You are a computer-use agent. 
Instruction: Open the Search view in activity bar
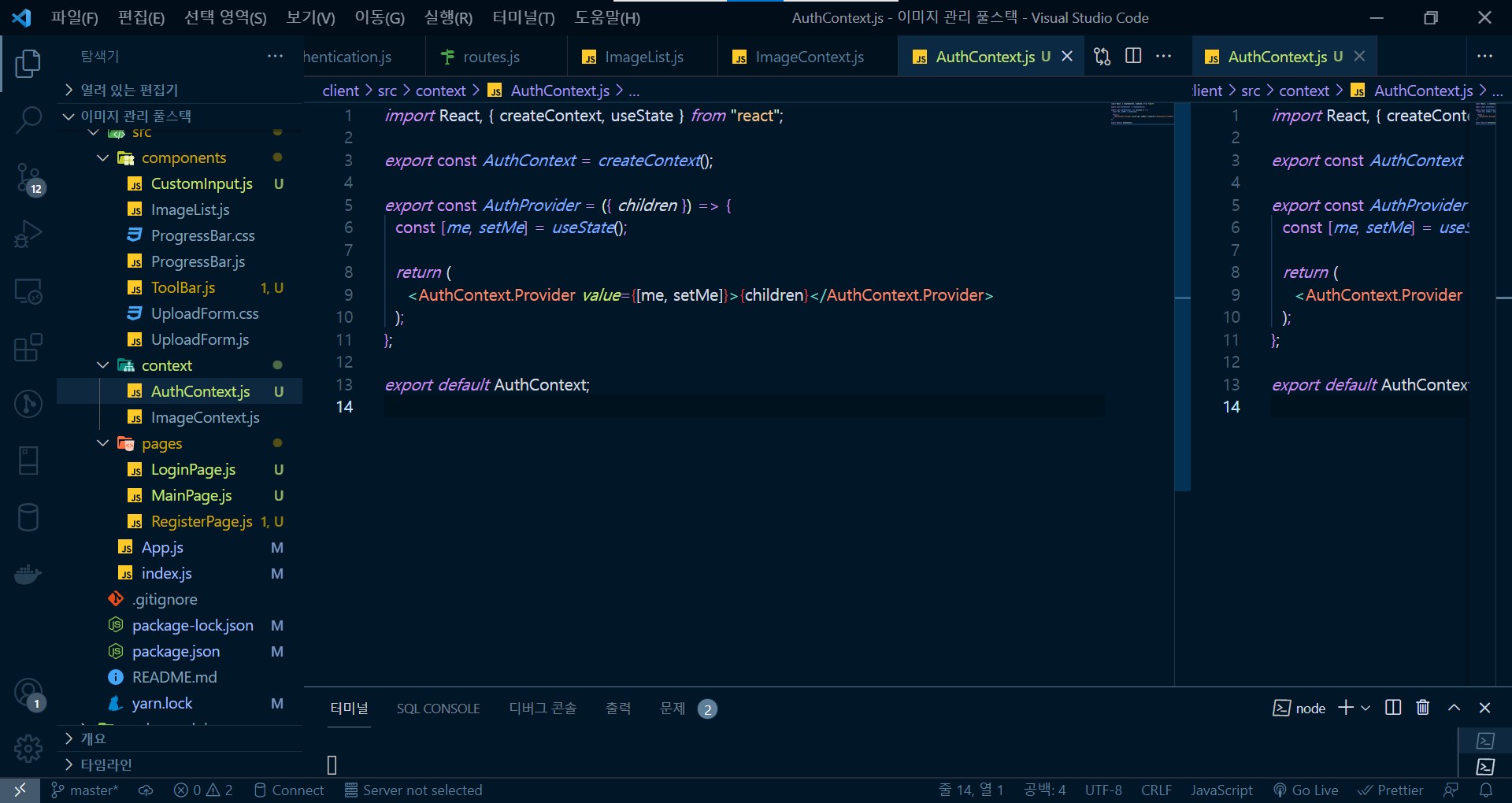(28, 120)
